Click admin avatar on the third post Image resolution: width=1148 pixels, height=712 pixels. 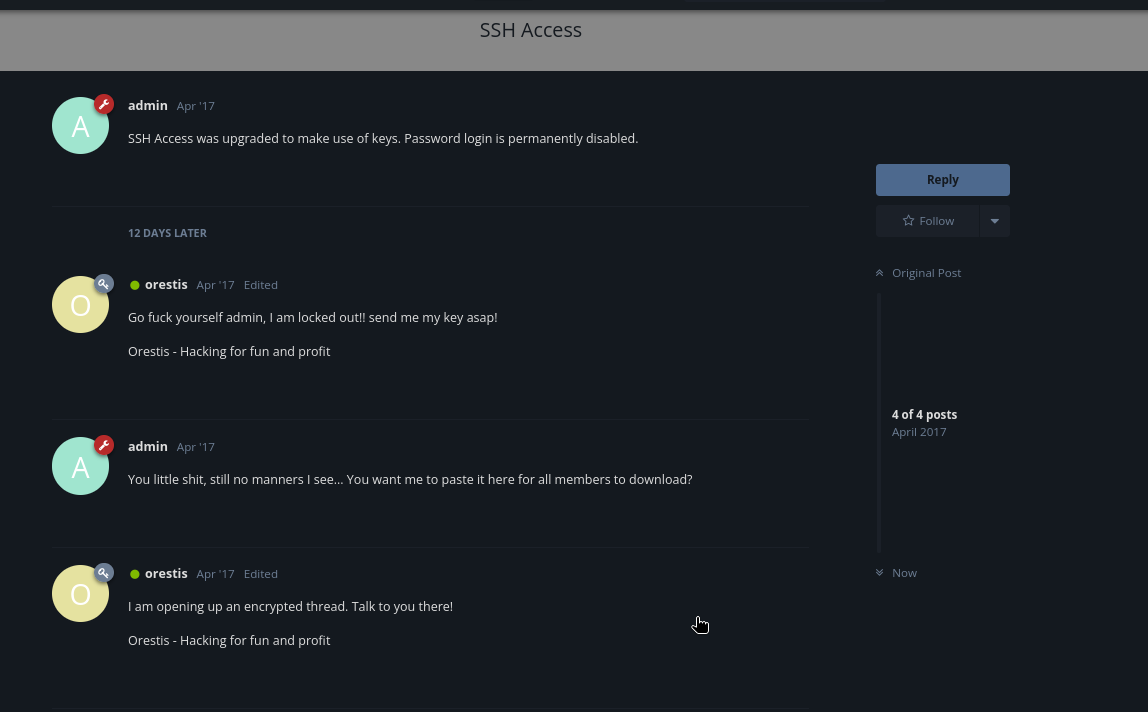pos(80,466)
